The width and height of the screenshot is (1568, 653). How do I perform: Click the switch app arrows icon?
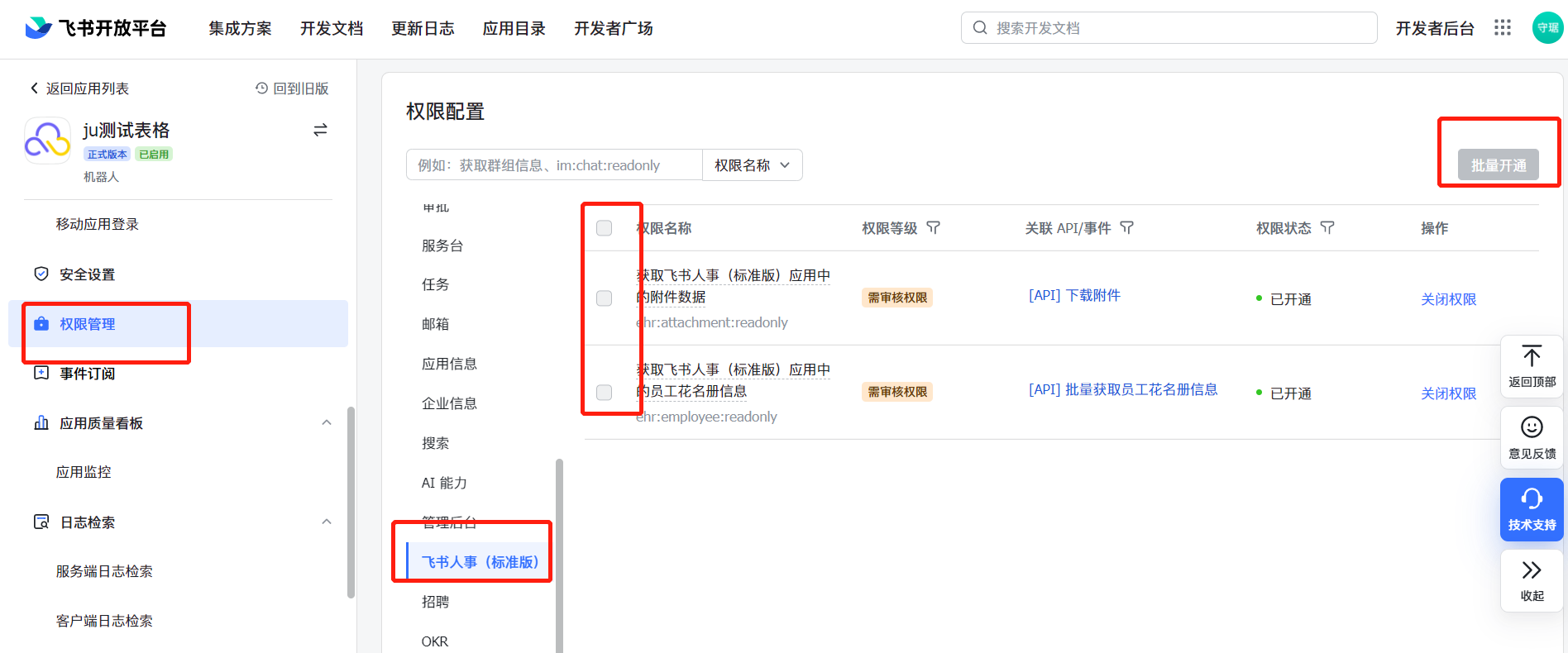pyautogui.click(x=320, y=130)
